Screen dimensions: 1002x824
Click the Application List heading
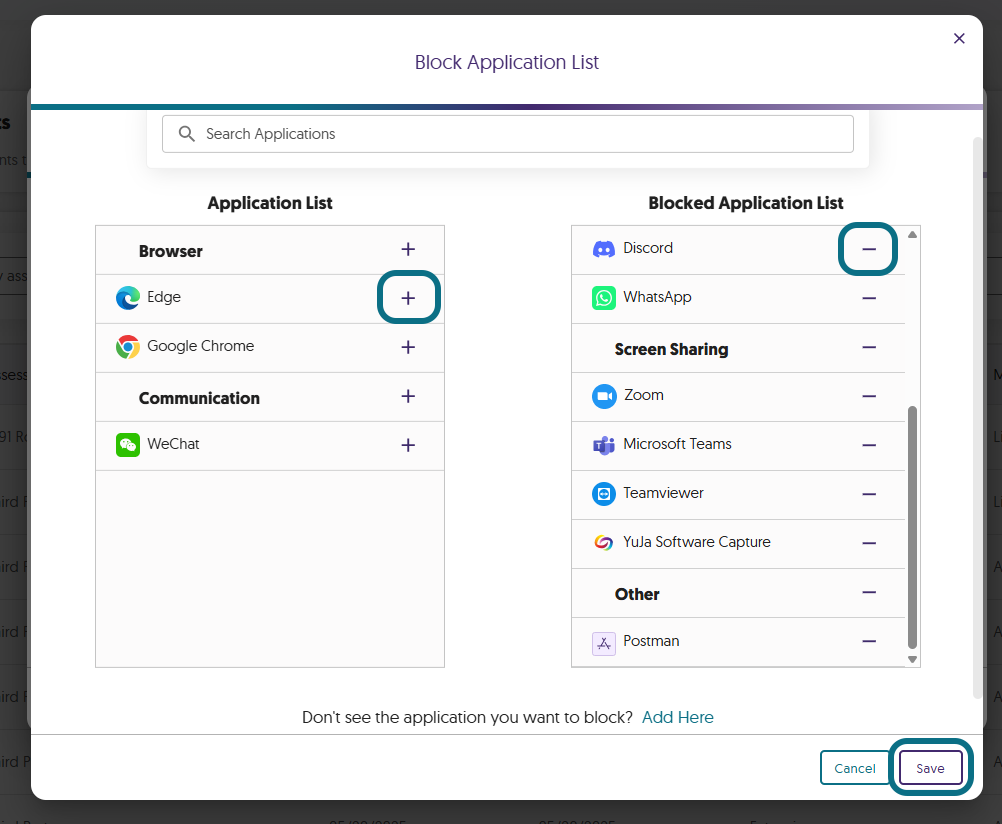pyautogui.click(x=270, y=203)
